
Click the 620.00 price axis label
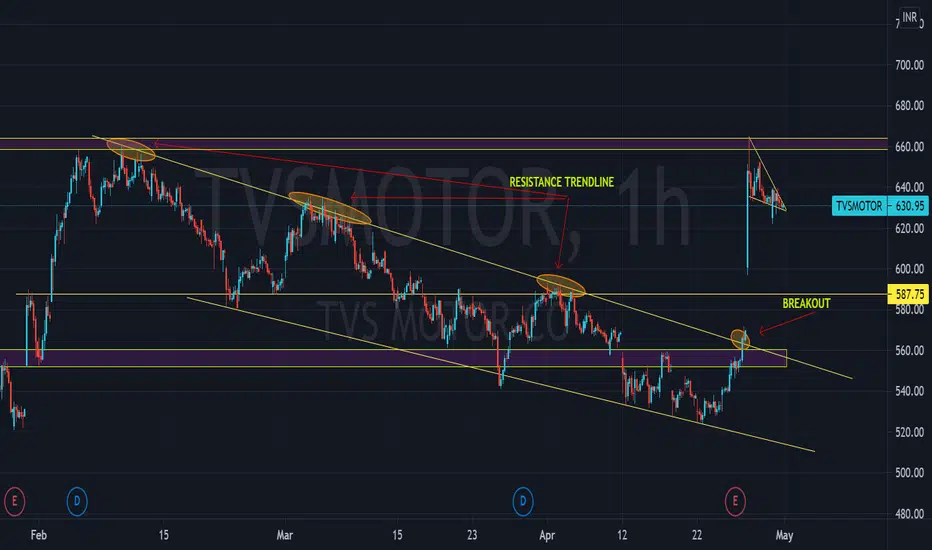pyautogui.click(x=909, y=228)
